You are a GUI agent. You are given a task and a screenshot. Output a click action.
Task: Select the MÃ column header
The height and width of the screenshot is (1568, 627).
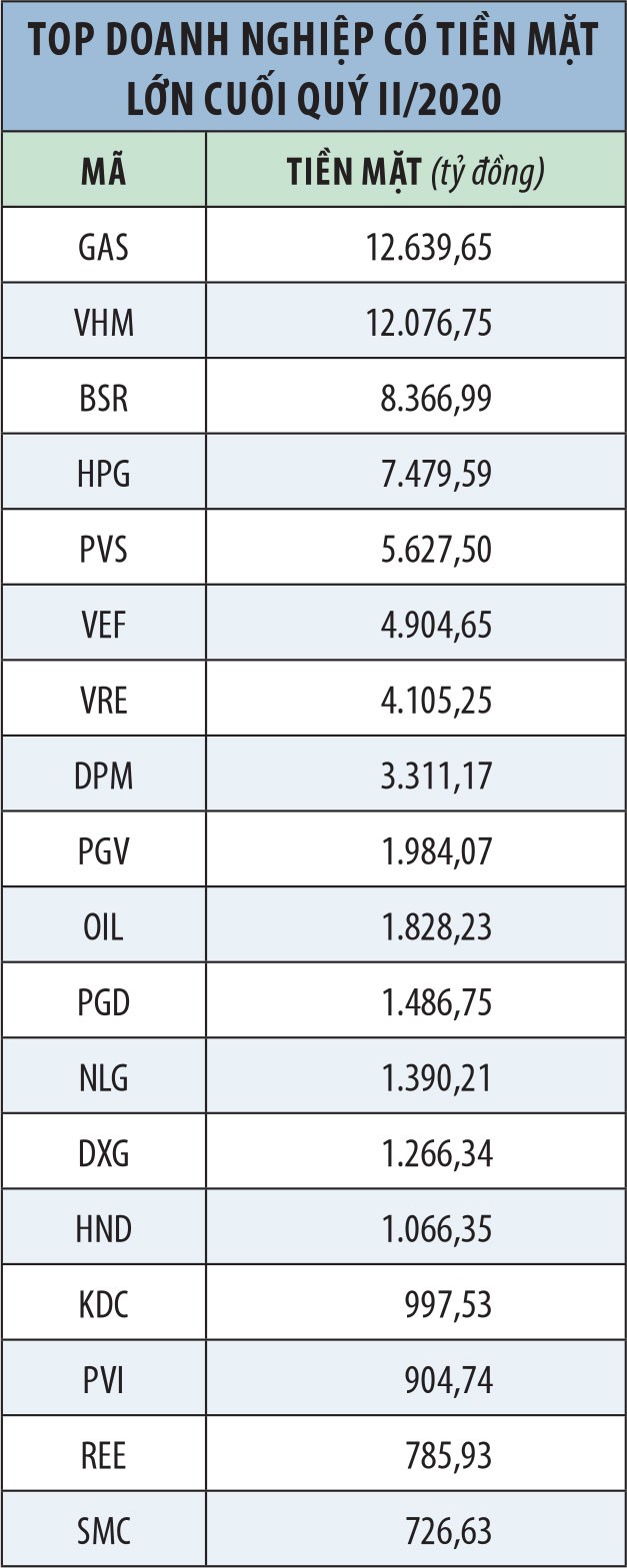104,172
